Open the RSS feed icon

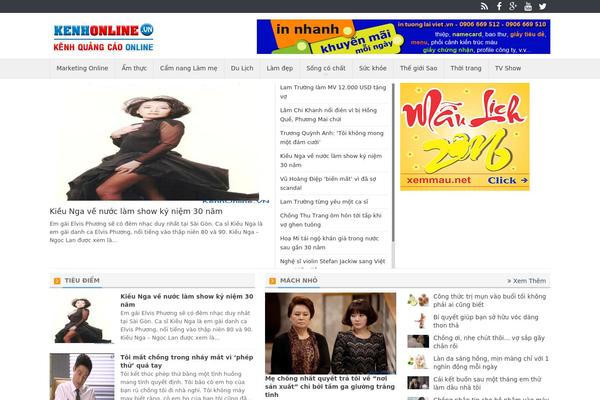pyautogui.click(x=484, y=6)
